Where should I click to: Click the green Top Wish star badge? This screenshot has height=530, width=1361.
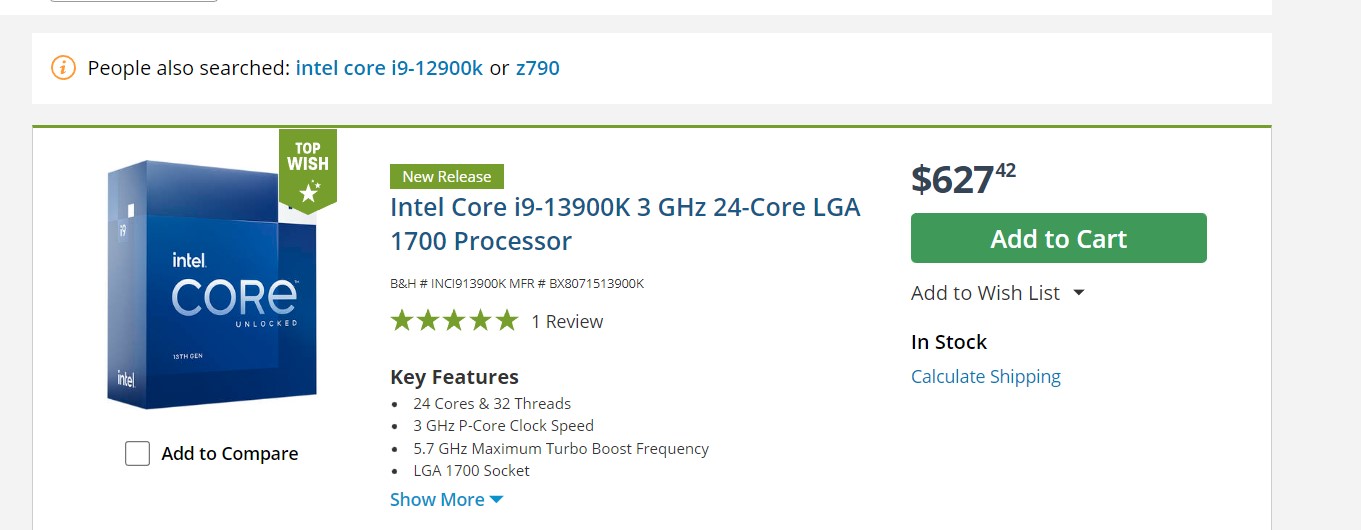pos(308,169)
